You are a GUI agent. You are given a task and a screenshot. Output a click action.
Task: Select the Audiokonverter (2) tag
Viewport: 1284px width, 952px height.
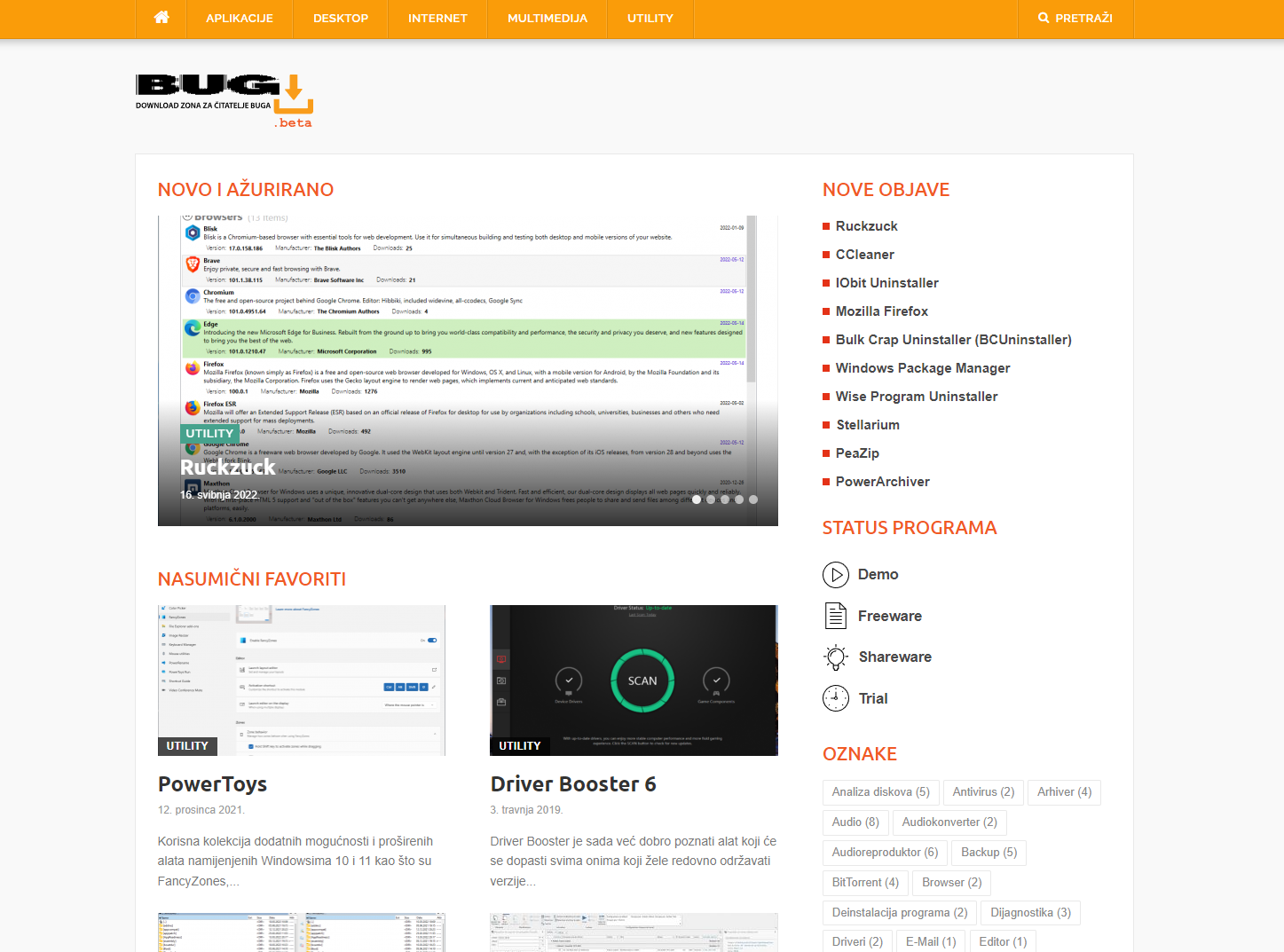click(x=949, y=822)
